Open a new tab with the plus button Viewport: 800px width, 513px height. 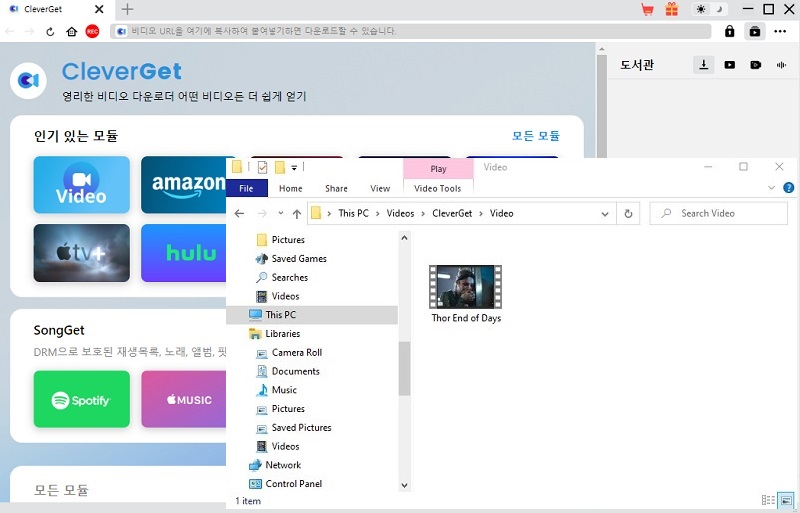tap(128, 9)
